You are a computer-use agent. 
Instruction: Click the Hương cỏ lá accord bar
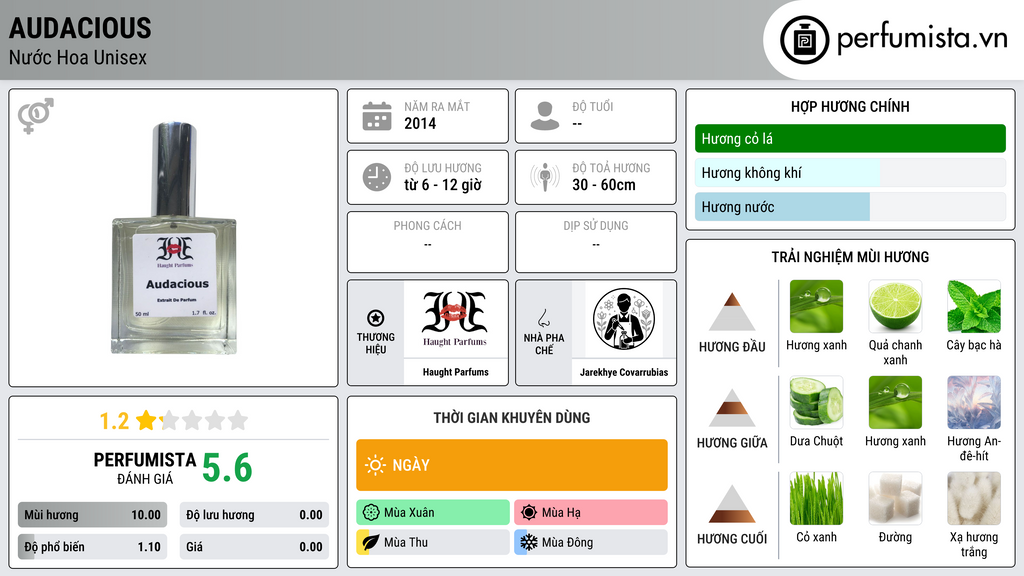[x=850, y=138]
